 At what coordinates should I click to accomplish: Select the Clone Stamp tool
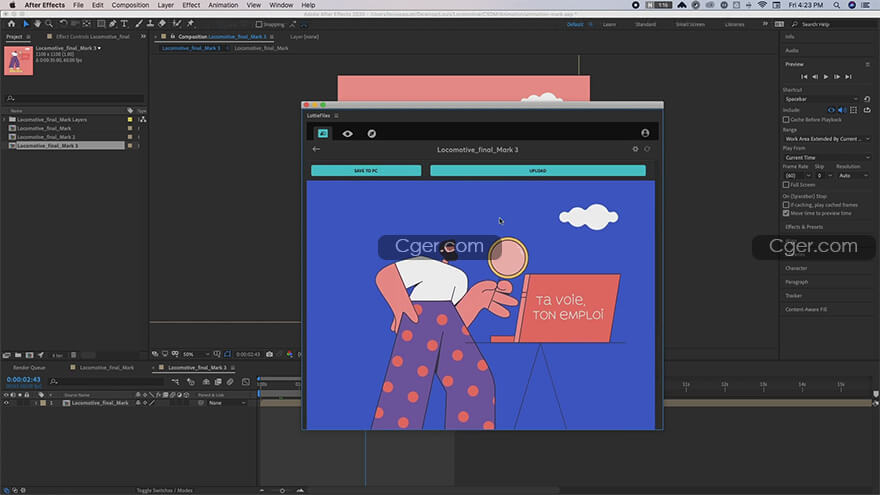point(150,24)
